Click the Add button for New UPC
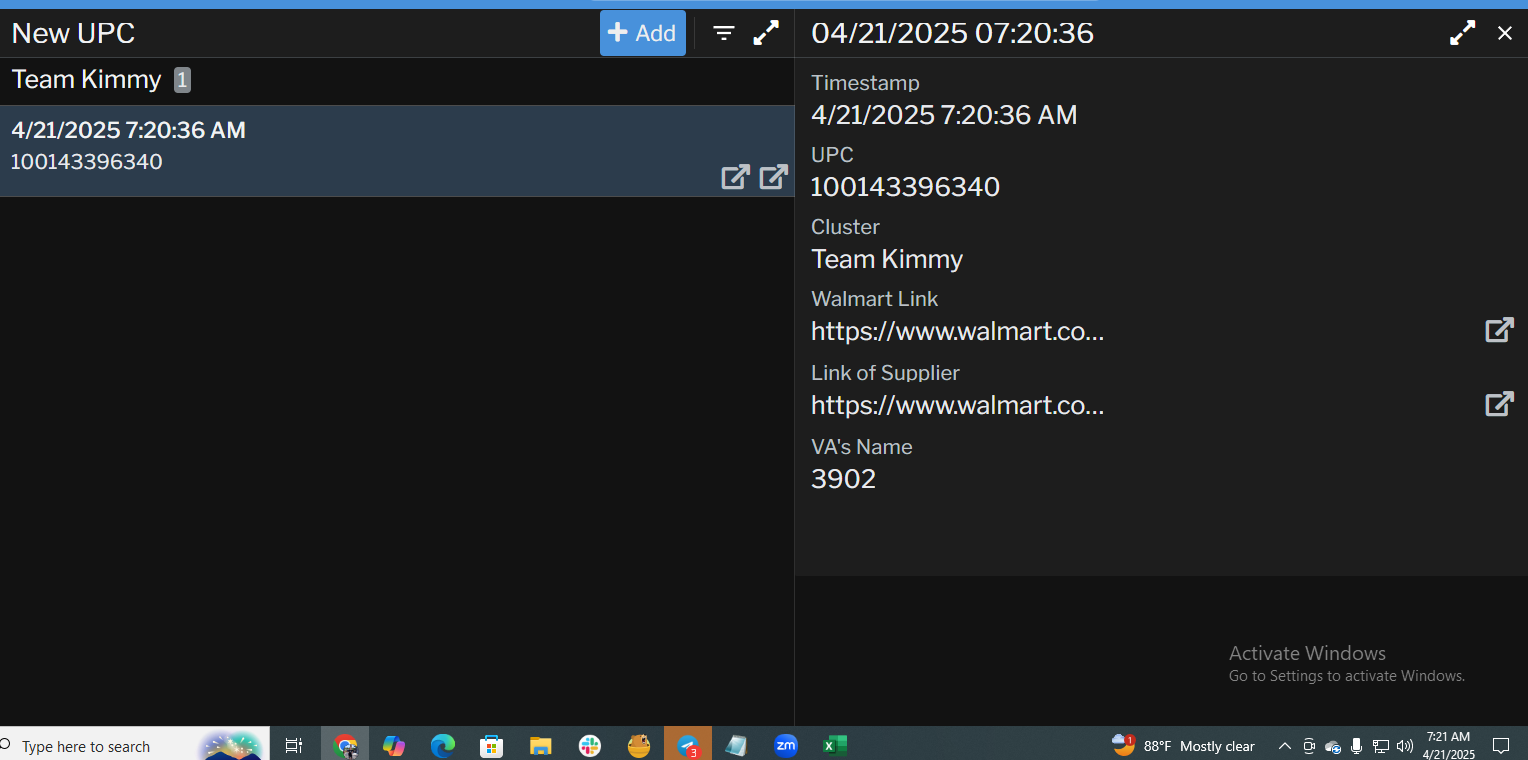The width and height of the screenshot is (1528, 760). [x=643, y=33]
